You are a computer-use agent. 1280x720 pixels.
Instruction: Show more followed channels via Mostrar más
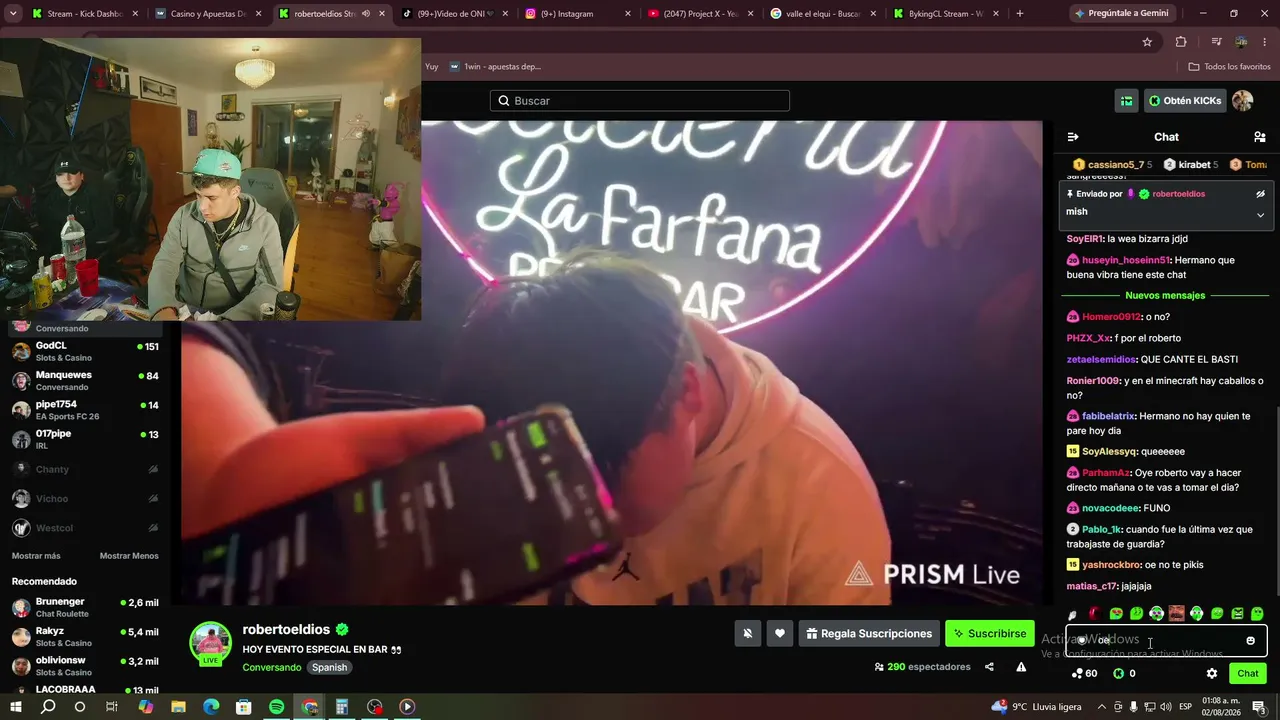[x=36, y=556]
